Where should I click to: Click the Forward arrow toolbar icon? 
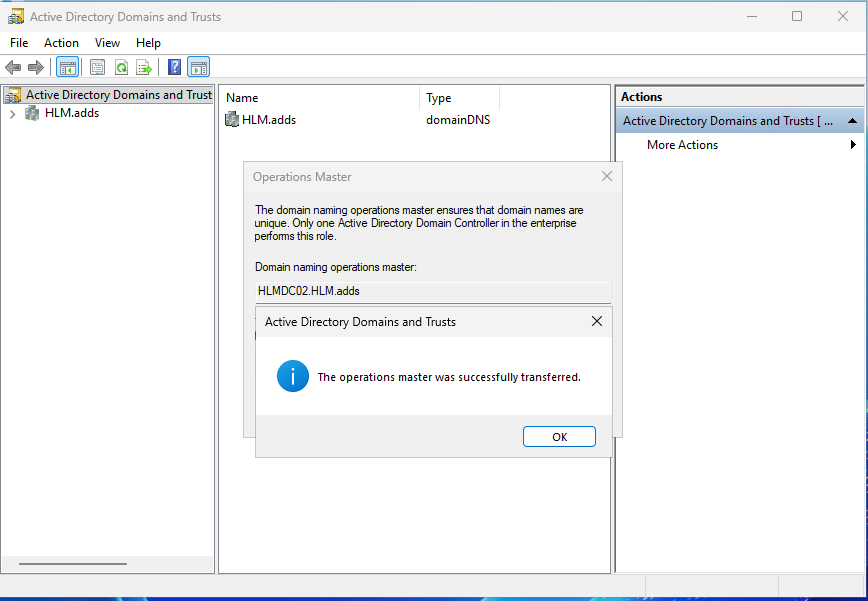pyautogui.click(x=36, y=67)
